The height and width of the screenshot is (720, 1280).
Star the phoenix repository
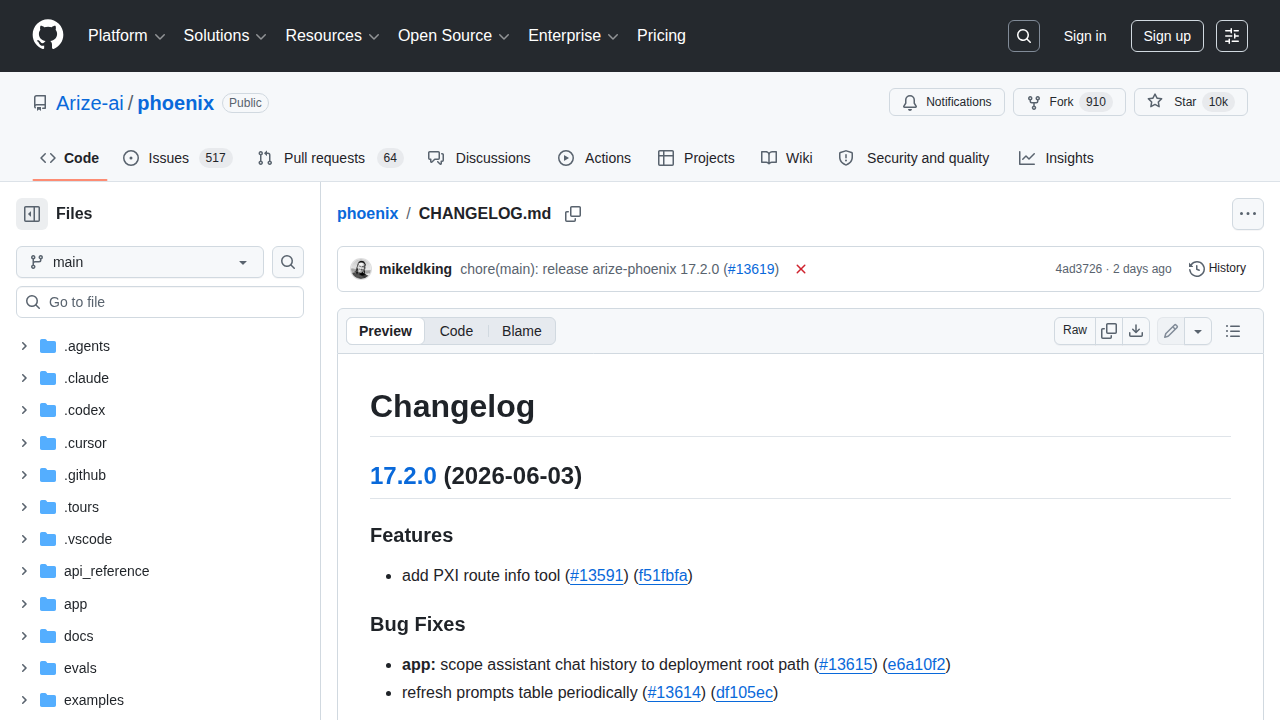[1191, 102]
